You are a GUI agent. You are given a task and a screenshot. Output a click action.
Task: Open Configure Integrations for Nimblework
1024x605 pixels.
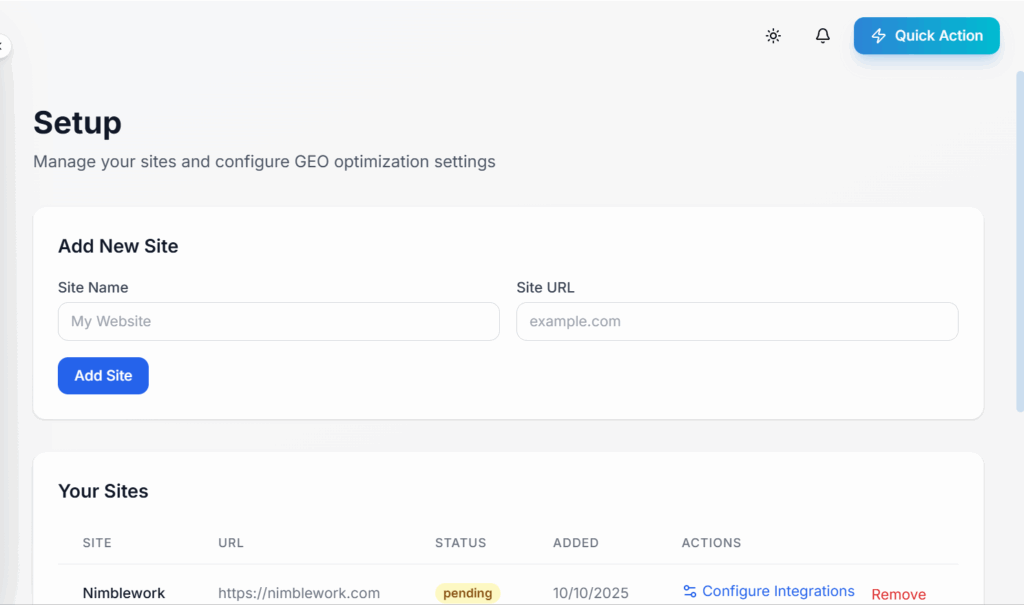coord(778,591)
